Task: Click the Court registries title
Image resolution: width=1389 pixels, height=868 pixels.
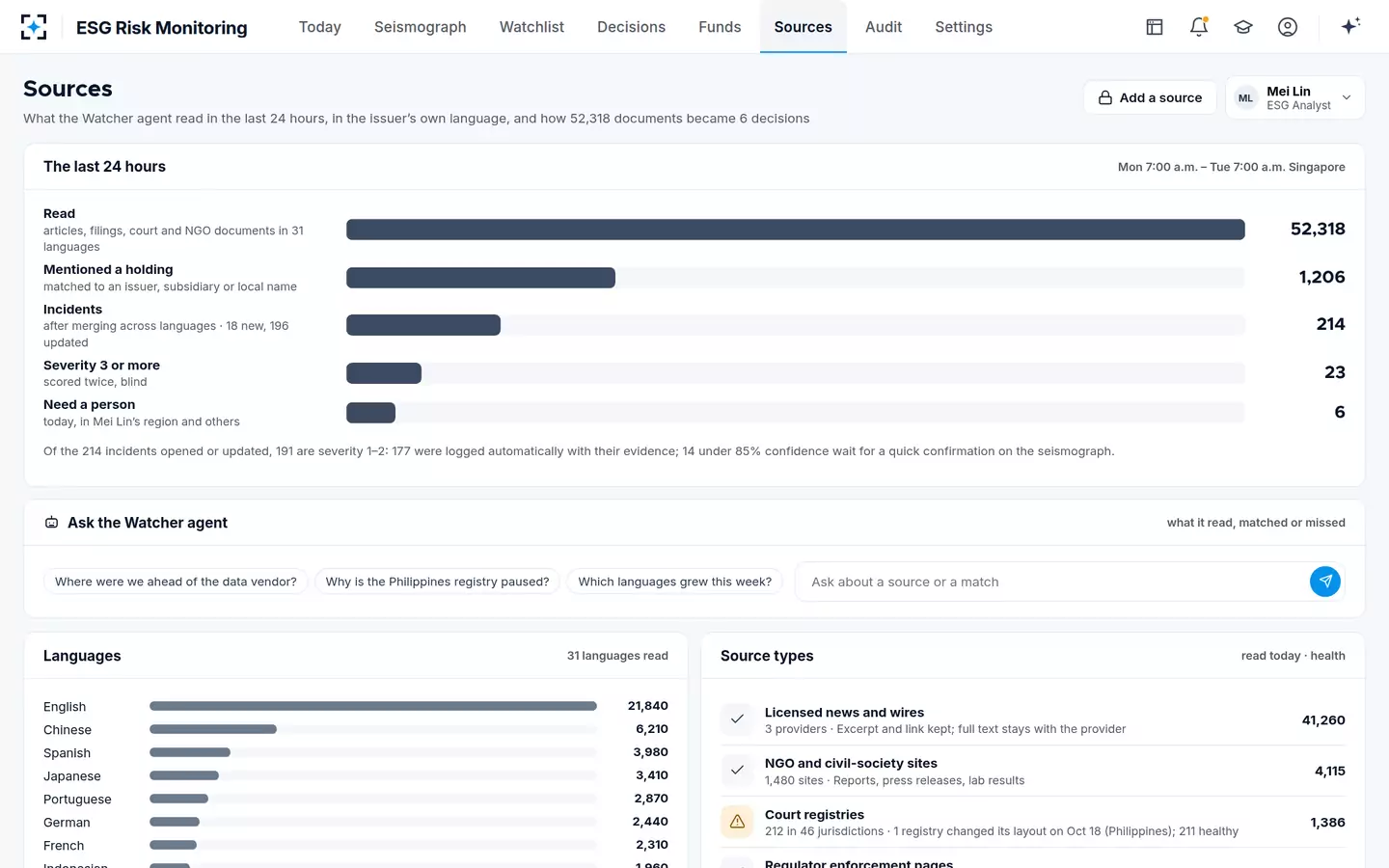Action: (x=814, y=815)
